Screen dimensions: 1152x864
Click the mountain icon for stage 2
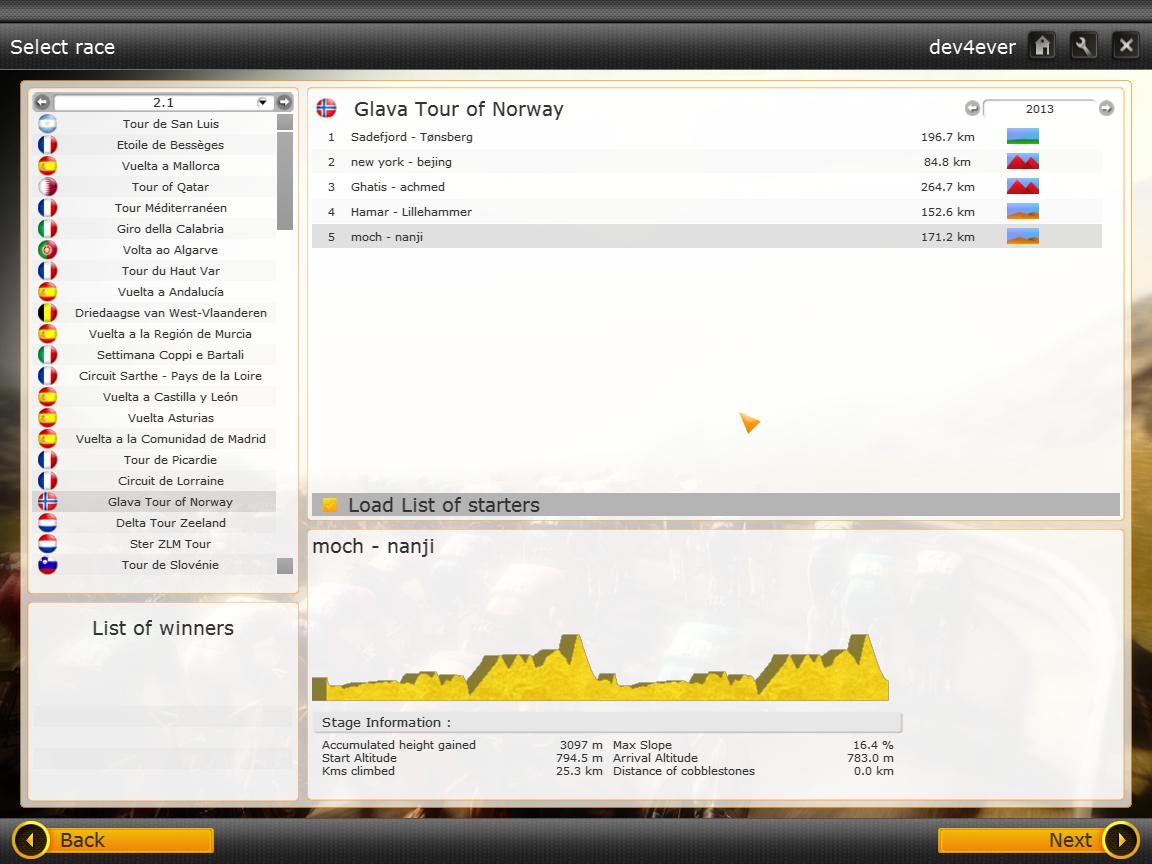(1022, 162)
